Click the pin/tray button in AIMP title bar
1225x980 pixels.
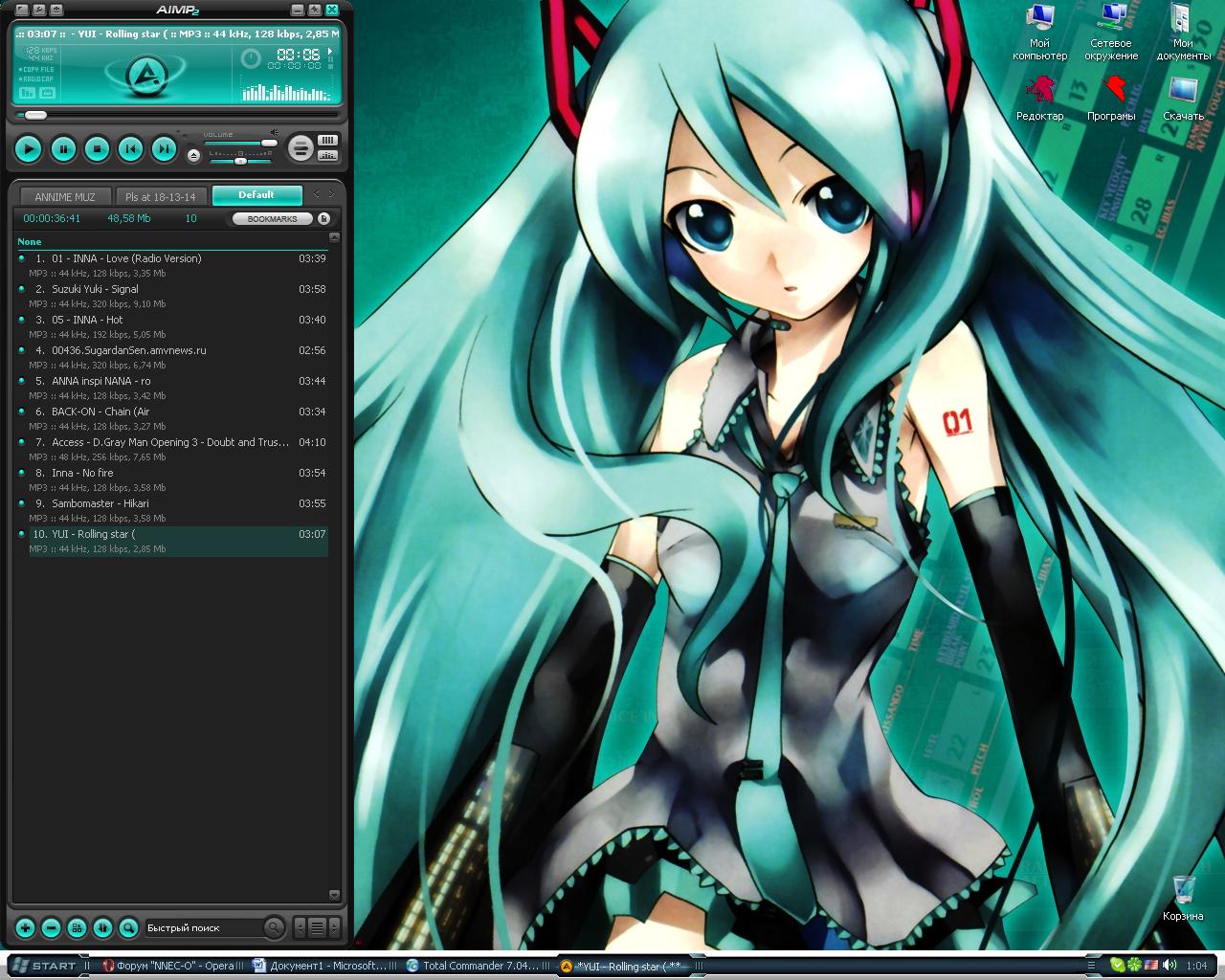(314, 10)
